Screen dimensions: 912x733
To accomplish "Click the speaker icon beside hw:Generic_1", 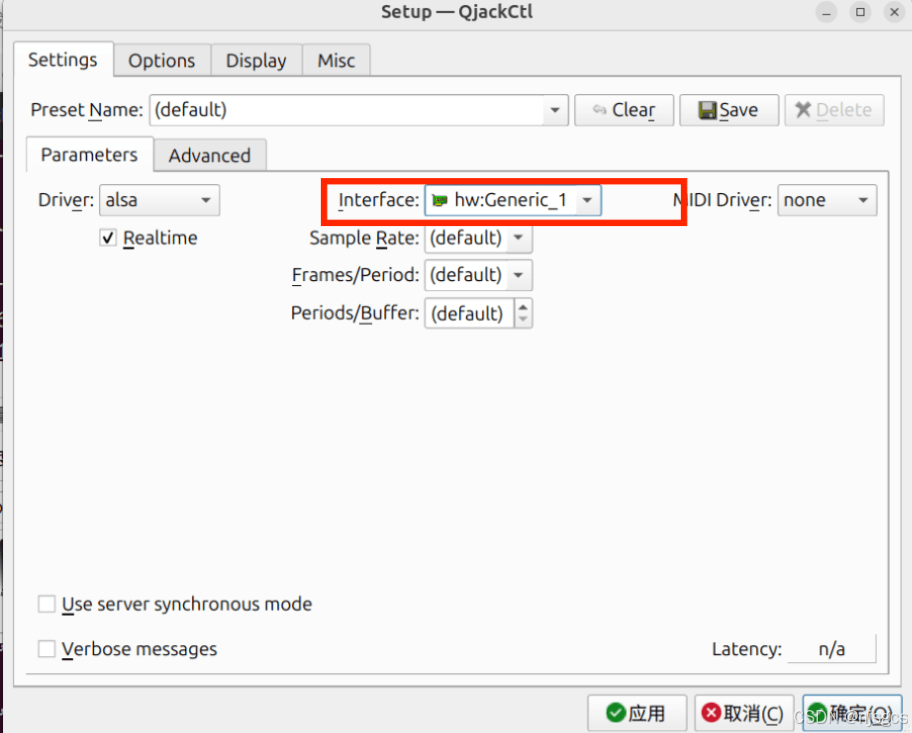I will tap(441, 200).
